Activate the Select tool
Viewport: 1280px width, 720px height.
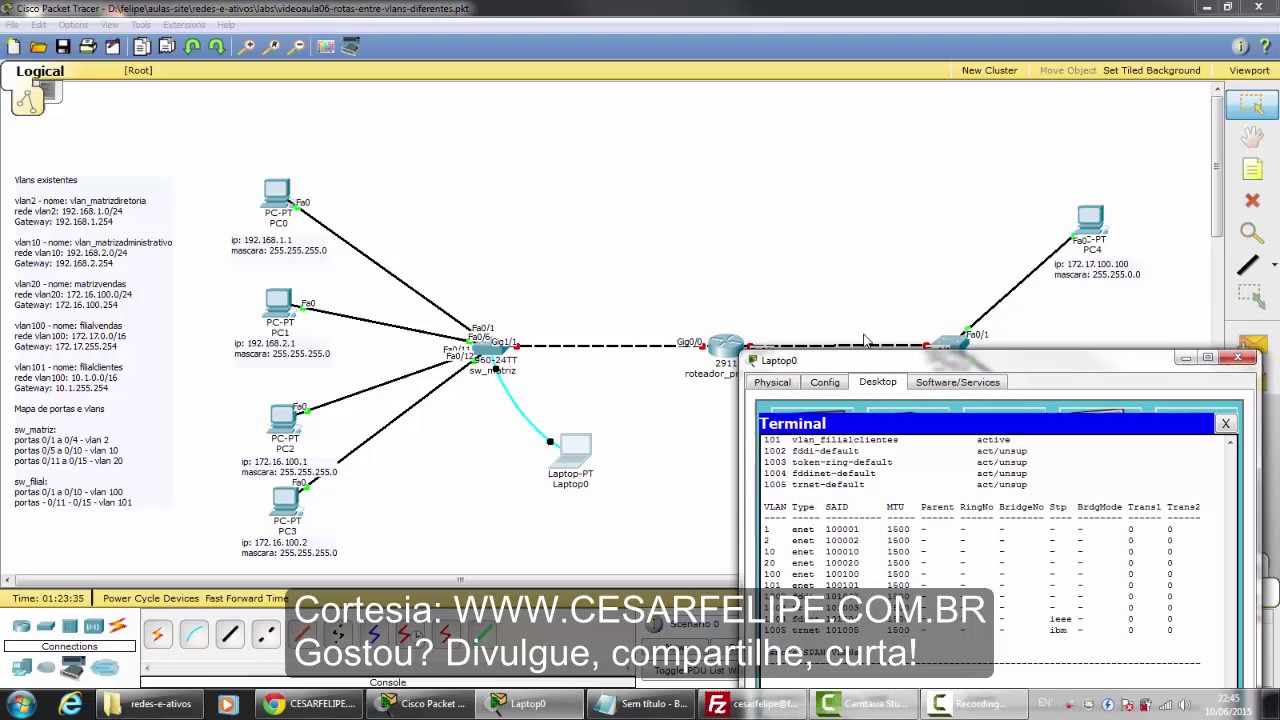(1251, 105)
